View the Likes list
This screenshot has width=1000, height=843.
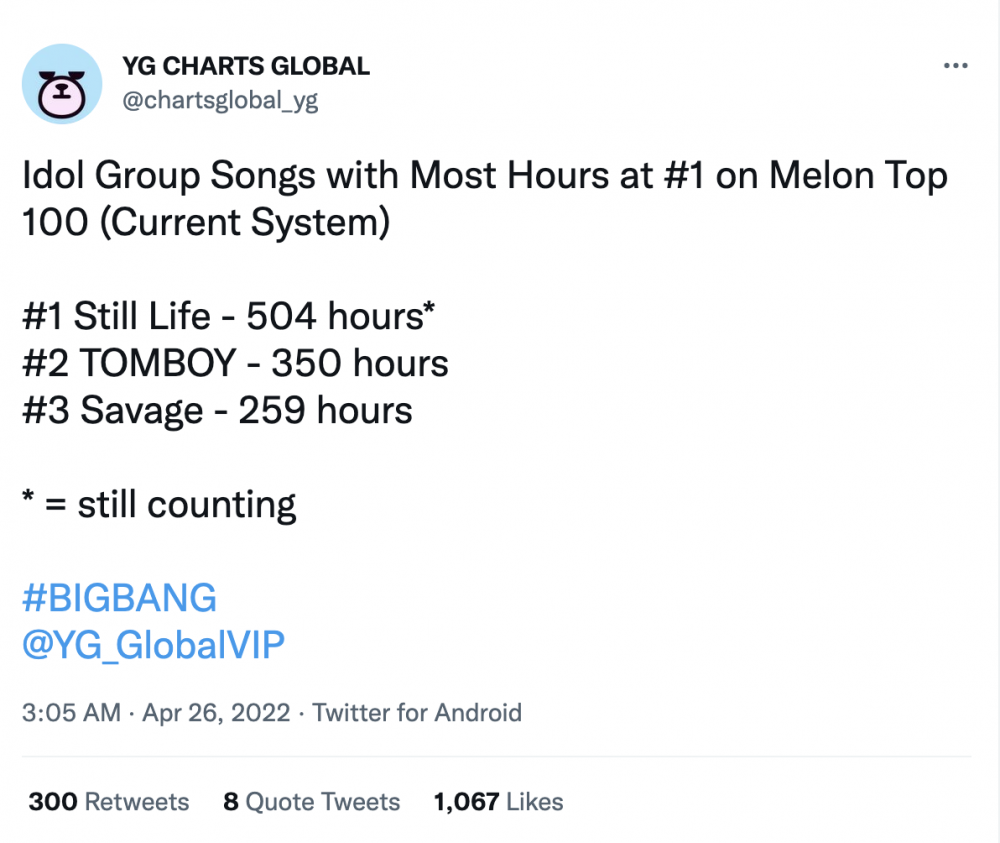coord(498,802)
